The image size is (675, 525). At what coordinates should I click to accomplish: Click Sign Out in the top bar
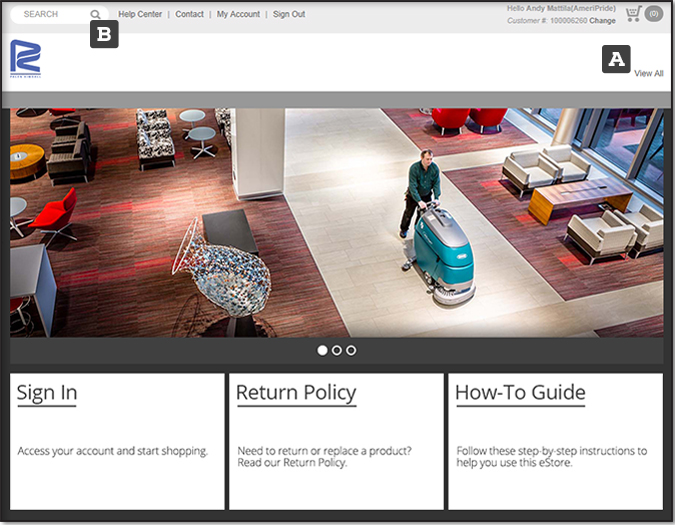tap(289, 15)
